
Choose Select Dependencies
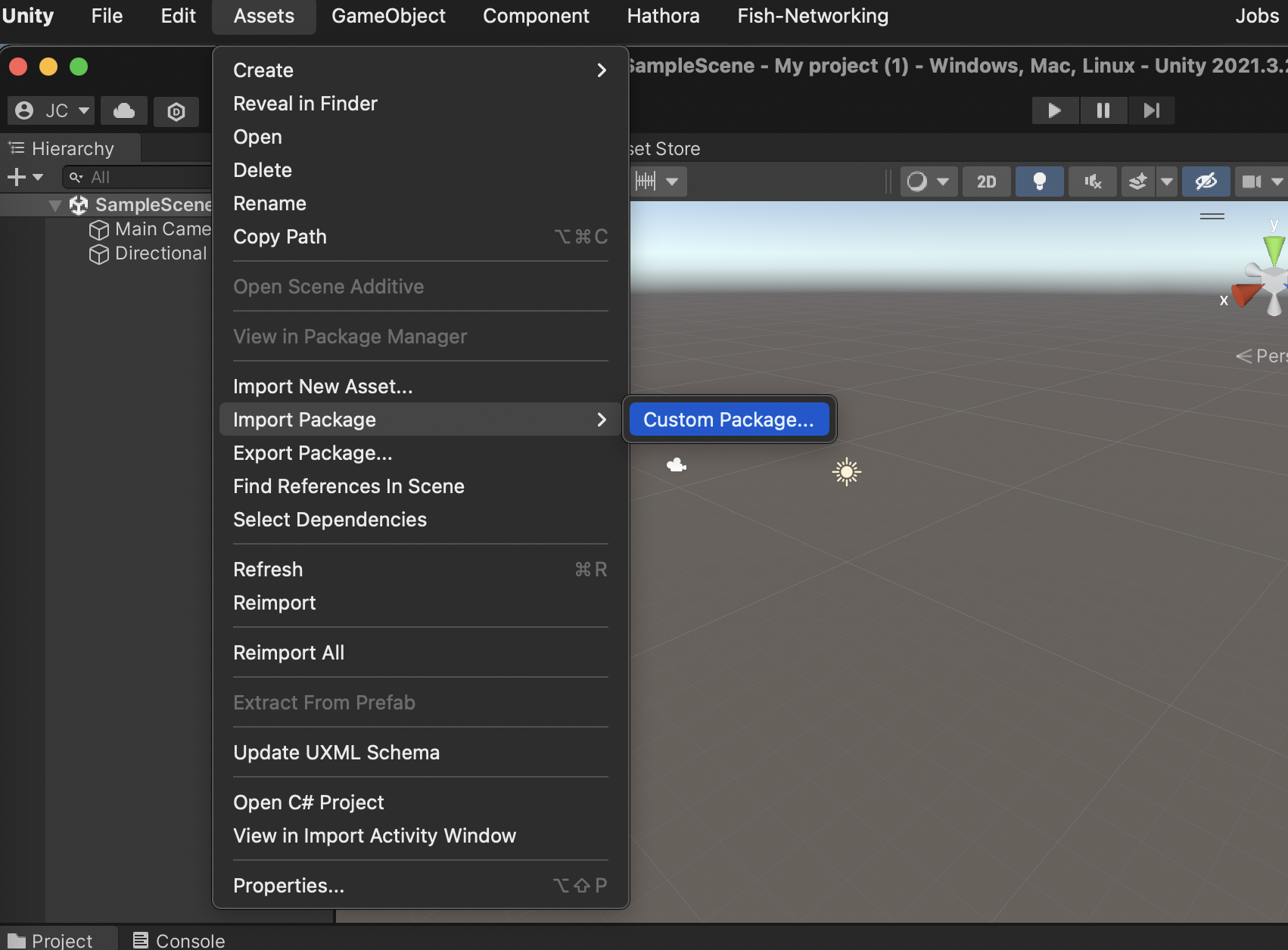(421, 520)
